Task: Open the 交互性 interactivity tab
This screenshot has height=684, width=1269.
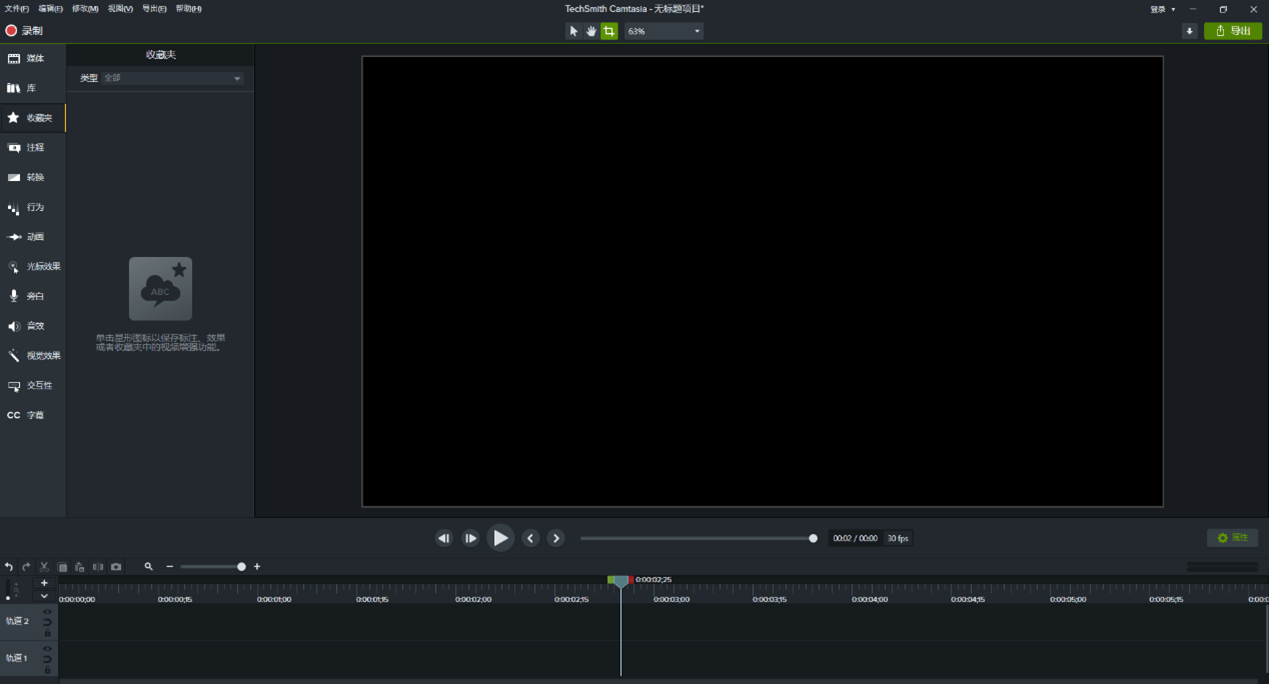Action: click(x=33, y=385)
